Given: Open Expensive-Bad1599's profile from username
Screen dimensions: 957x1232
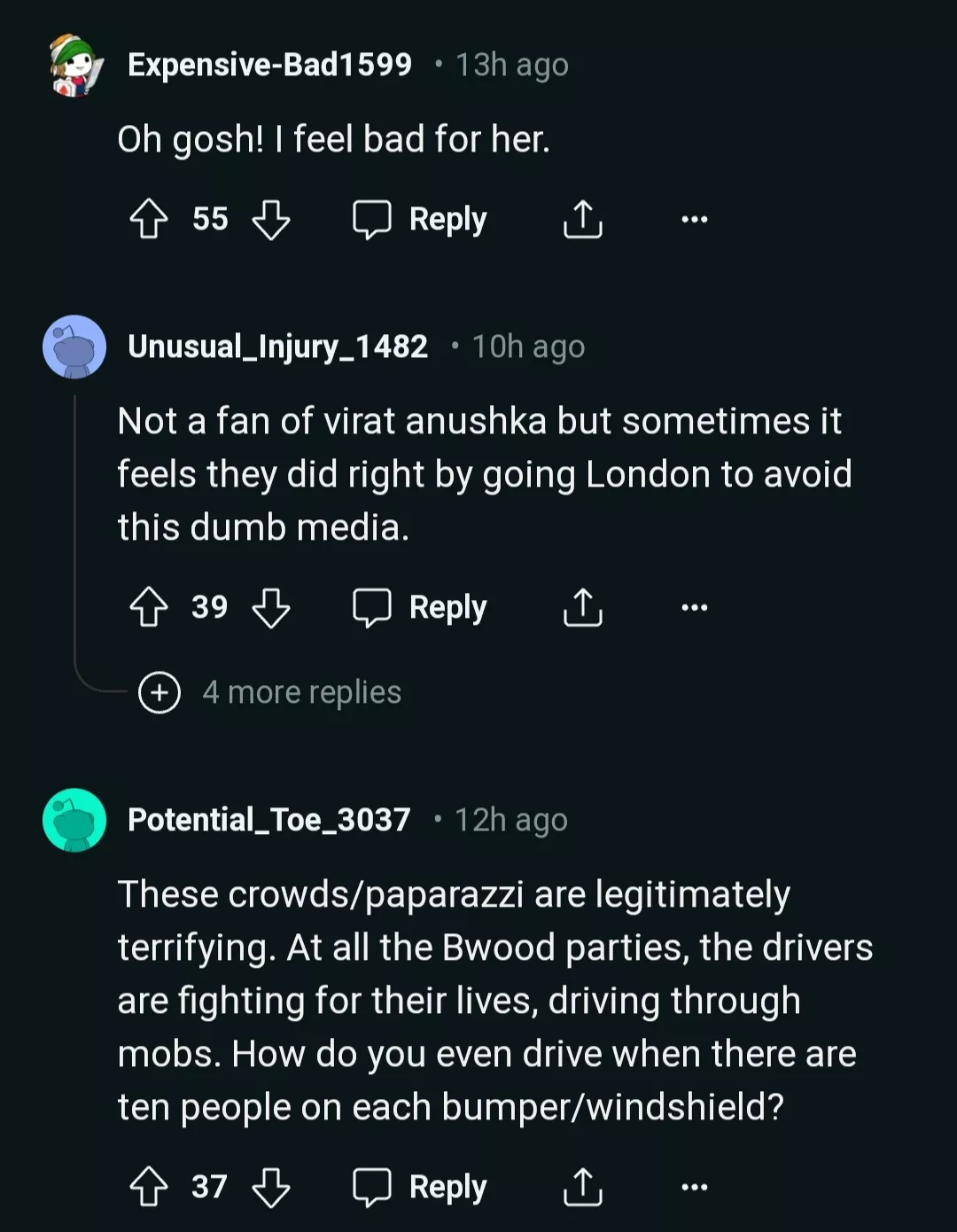Looking at the screenshot, I should pos(269,65).
